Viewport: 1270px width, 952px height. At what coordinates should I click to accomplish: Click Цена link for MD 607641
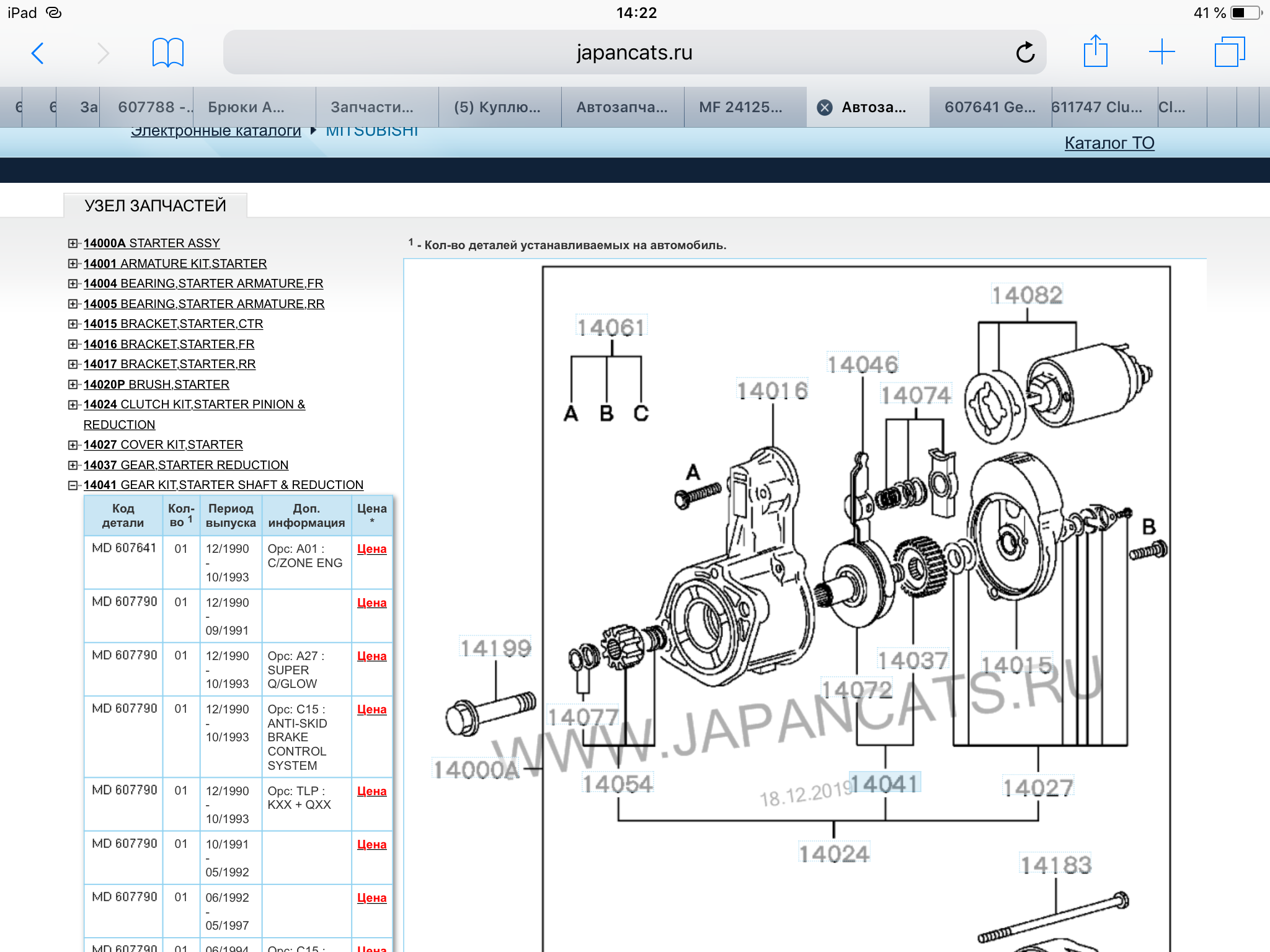[x=371, y=549]
